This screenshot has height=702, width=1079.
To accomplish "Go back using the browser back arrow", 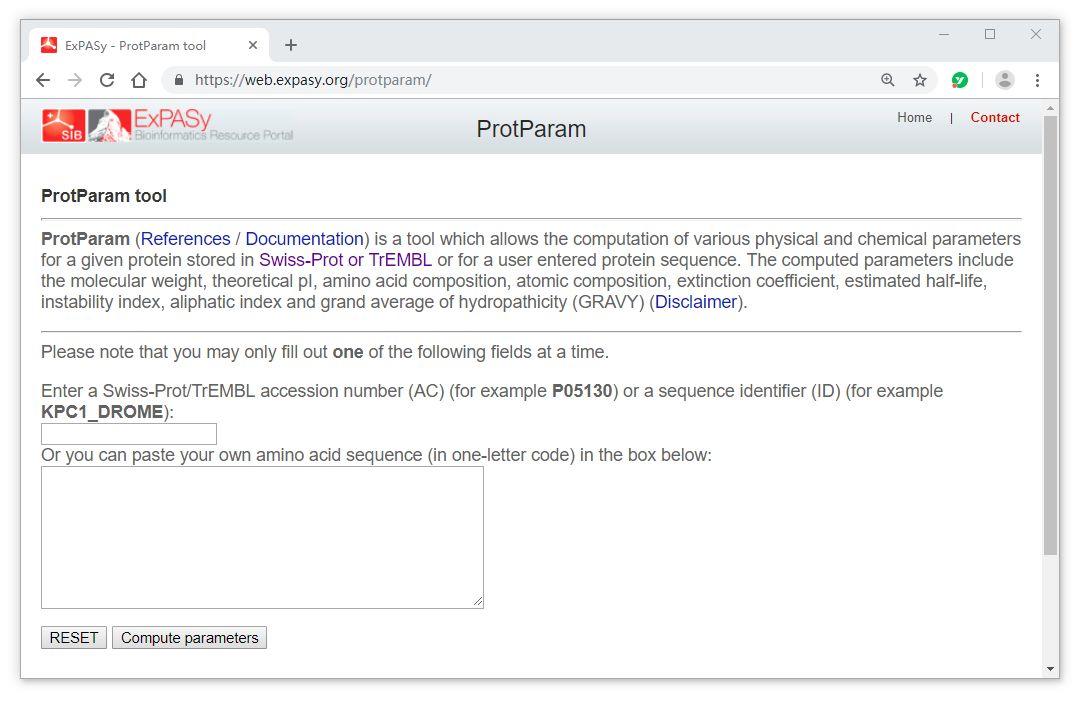I will (x=43, y=80).
